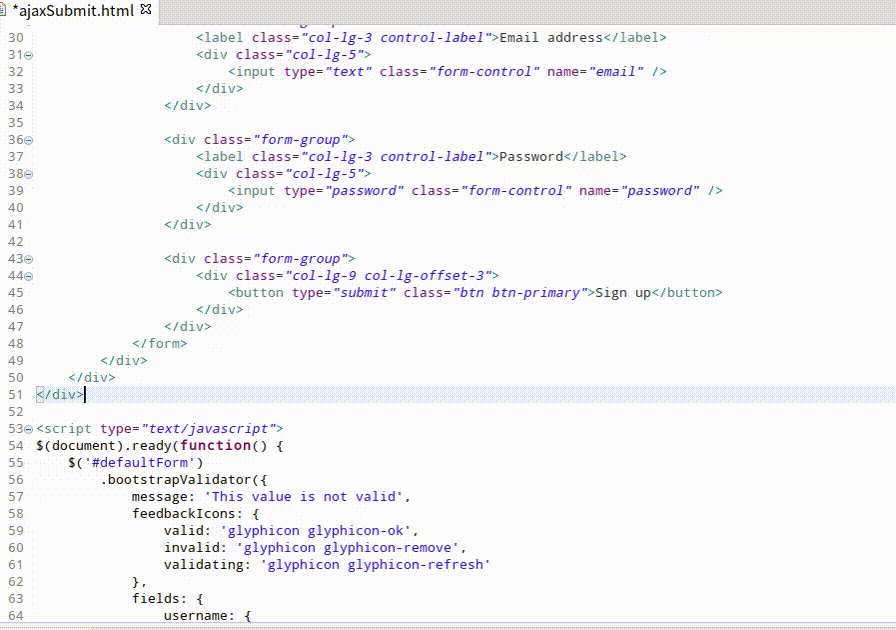Click line number 52 in the gutter

pos(16,412)
